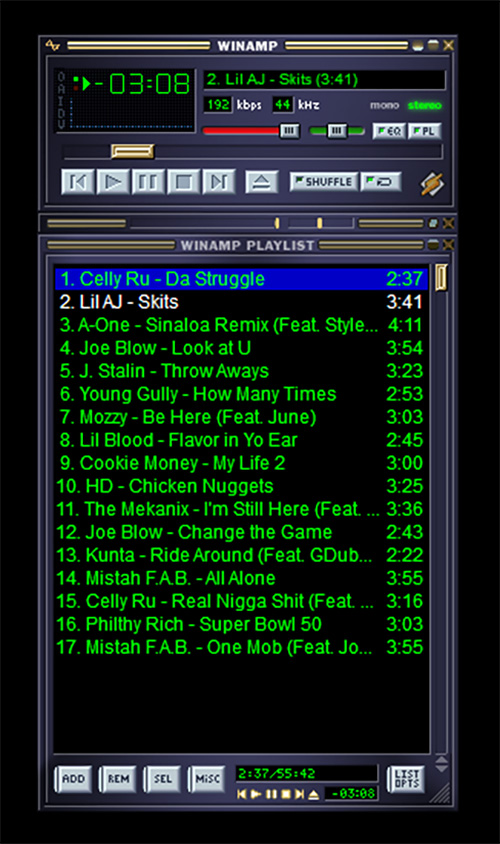Click the volume slider handle
Screen dimensions: 500x844
(290, 131)
